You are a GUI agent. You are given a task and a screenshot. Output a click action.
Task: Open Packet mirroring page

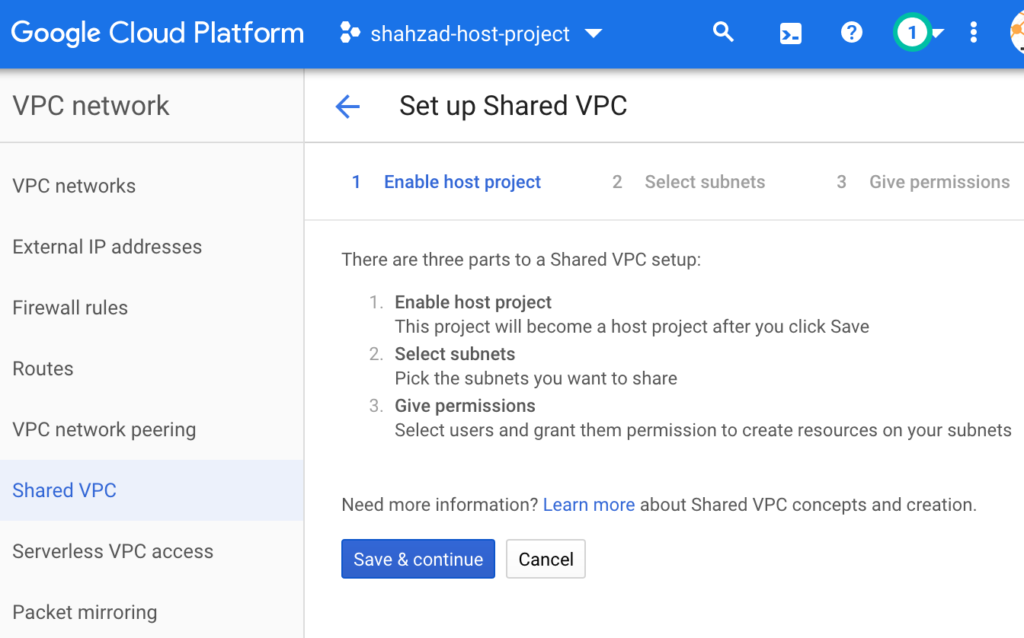click(x=152, y=612)
